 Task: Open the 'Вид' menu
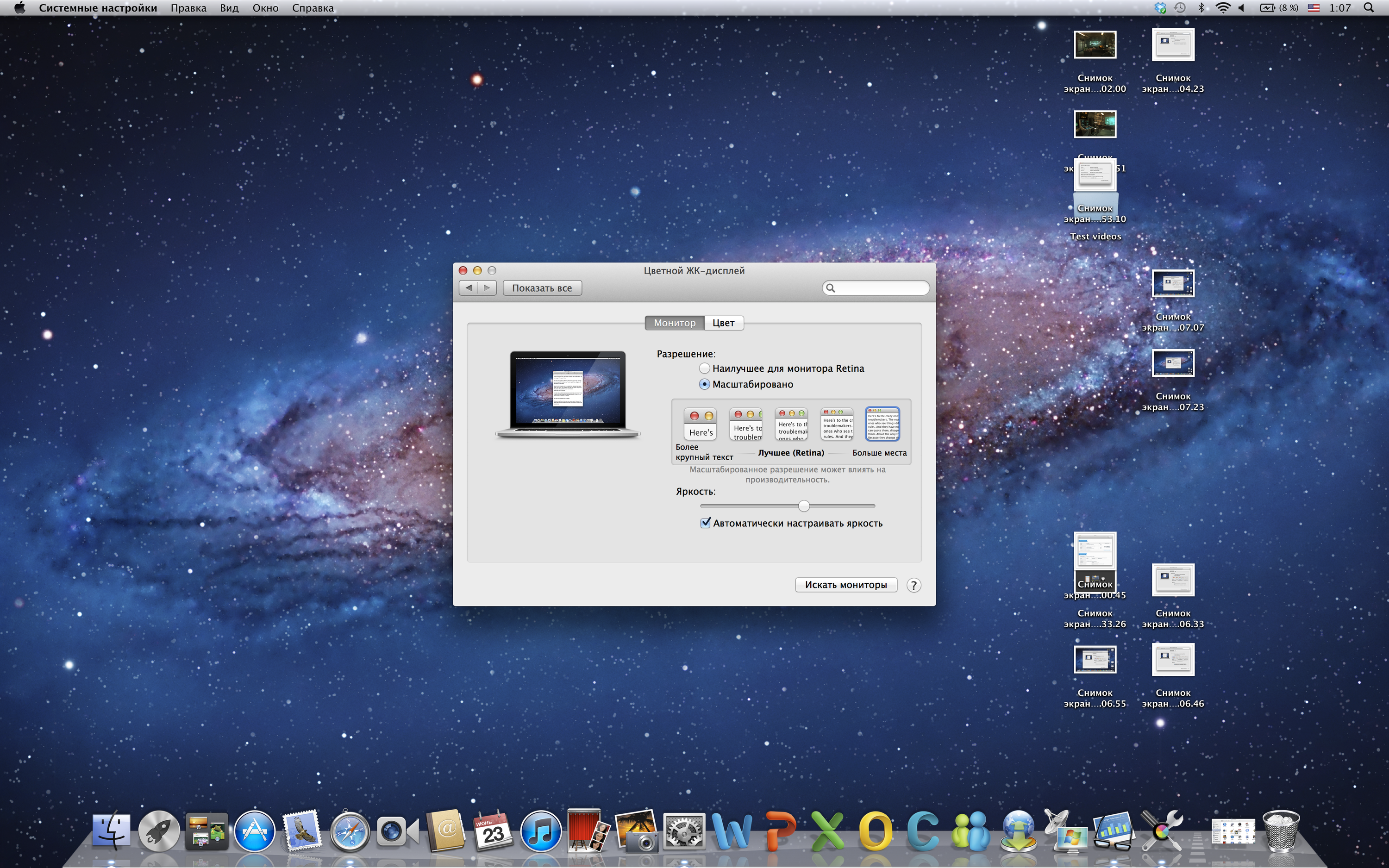point(229,8)
